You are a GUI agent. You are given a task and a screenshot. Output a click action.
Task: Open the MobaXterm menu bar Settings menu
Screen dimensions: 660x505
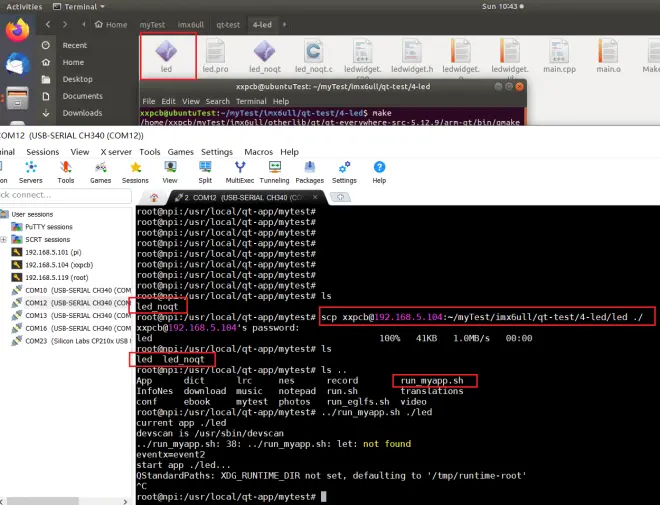[217, 152]
